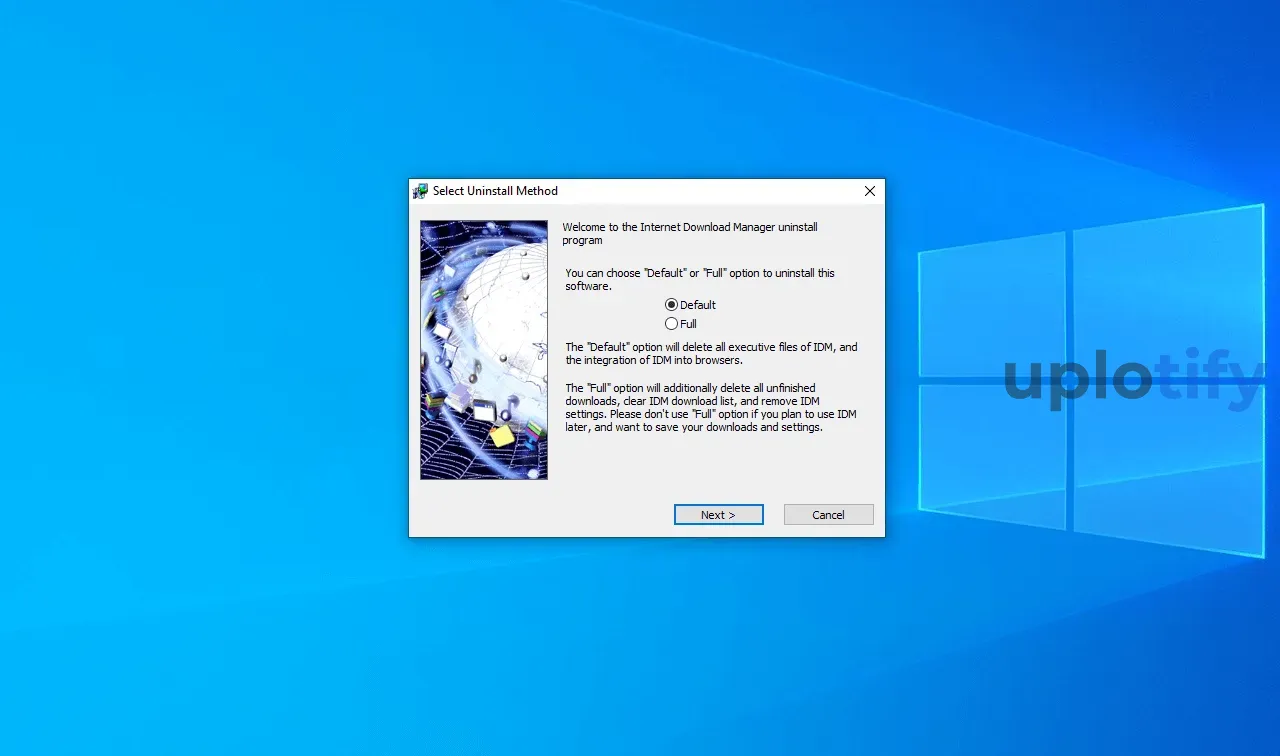Viewport: 1280px width, 756px height.
Task: Click the 'Select Uninstall Method' title text
Action: 495,191
